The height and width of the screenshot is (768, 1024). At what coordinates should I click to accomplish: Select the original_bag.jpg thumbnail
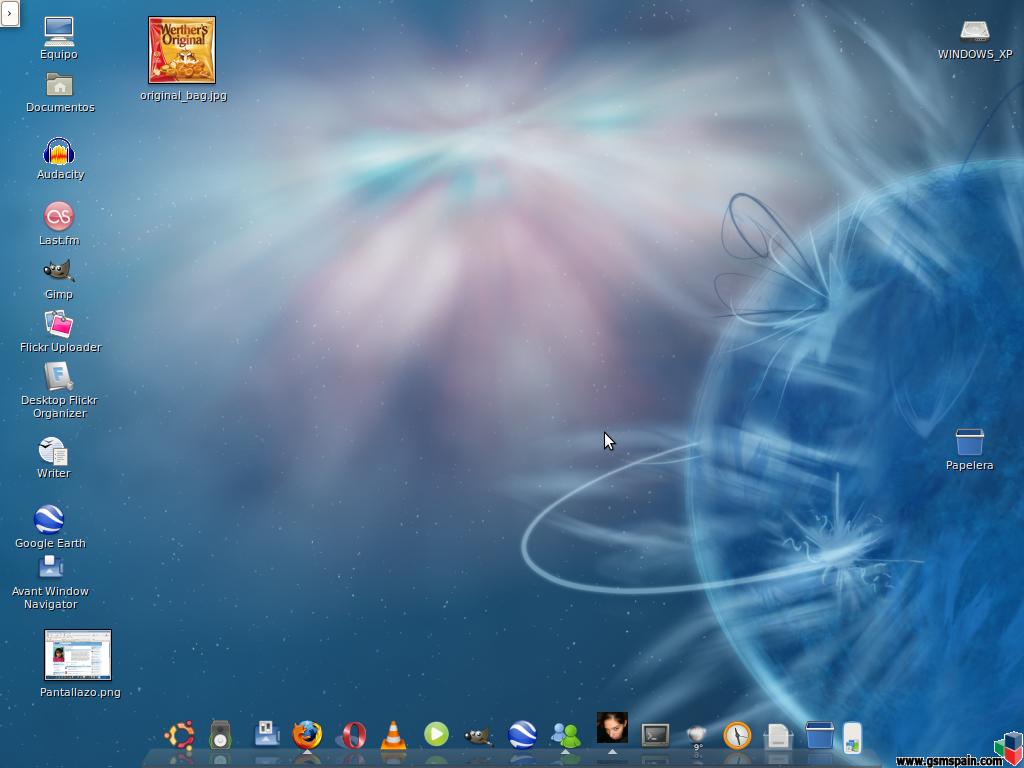point(182,50)
